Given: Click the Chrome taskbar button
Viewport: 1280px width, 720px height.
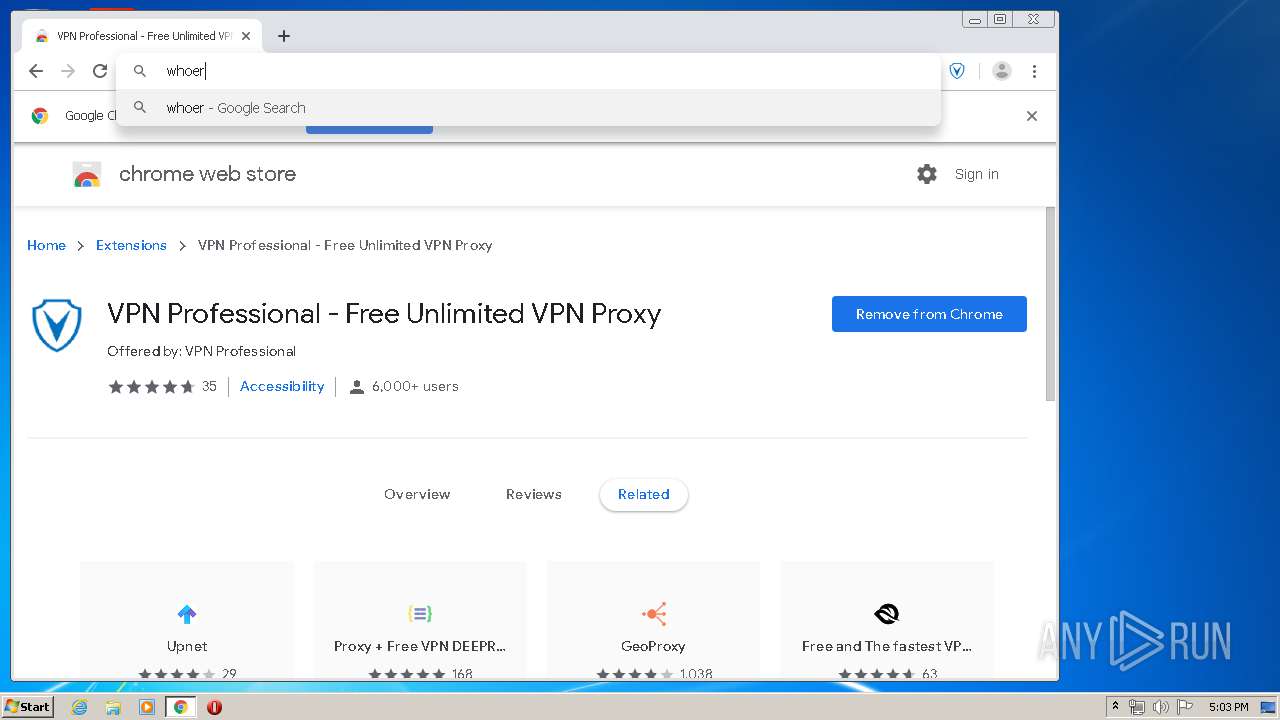Looking at the screenshot, I should (180, 707).
